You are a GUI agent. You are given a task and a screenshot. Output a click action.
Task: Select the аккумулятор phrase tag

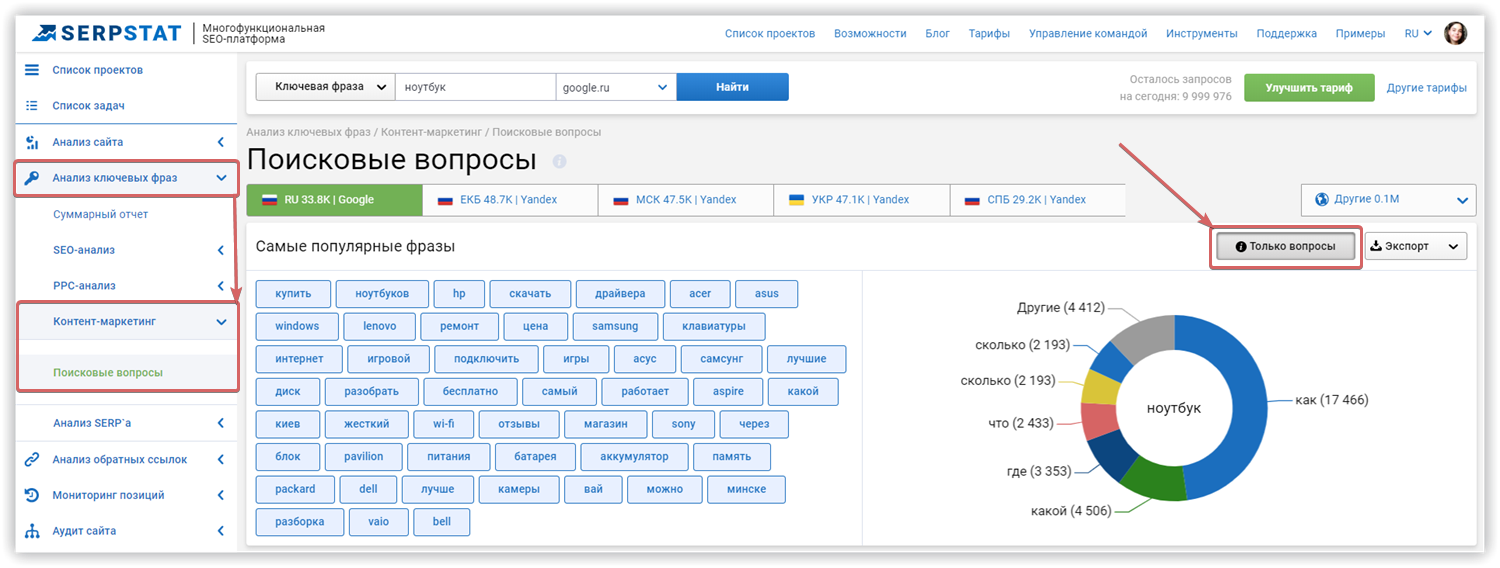[x=634, y=457]
